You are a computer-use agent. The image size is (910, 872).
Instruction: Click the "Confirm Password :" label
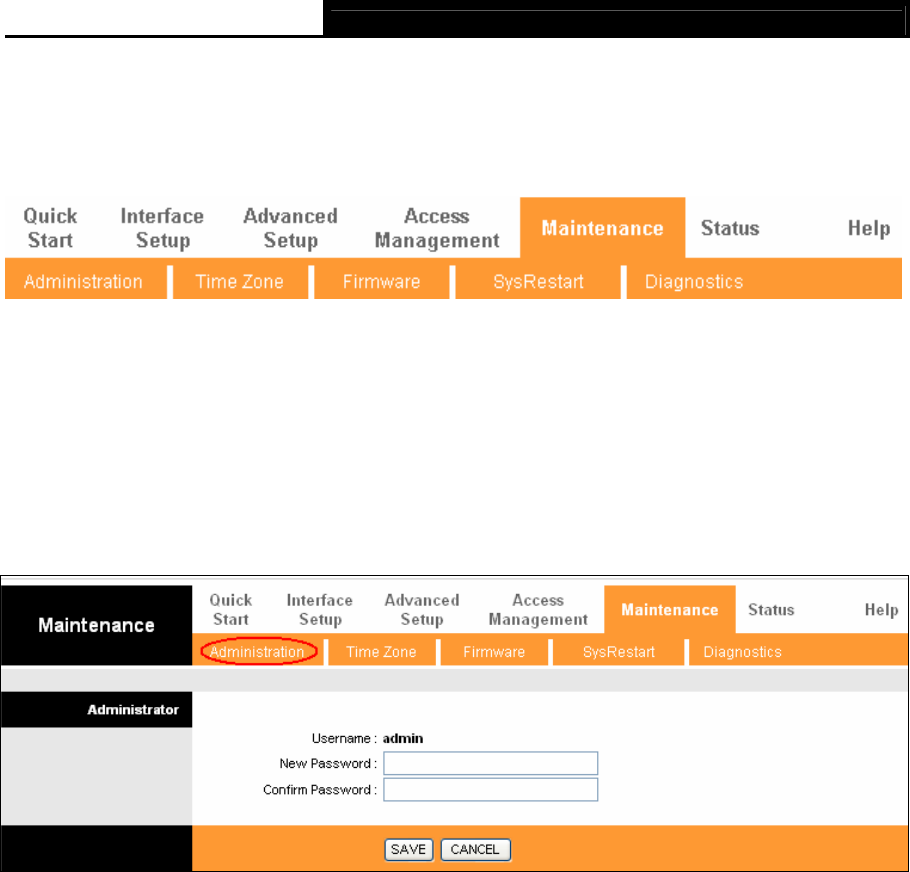[320, 790]
